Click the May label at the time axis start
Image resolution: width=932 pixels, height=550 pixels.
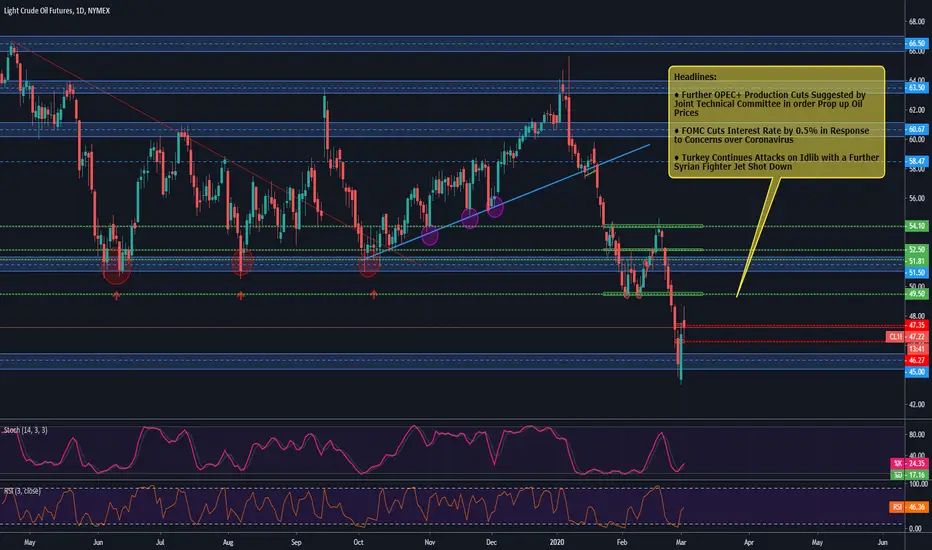pos(29,542)
